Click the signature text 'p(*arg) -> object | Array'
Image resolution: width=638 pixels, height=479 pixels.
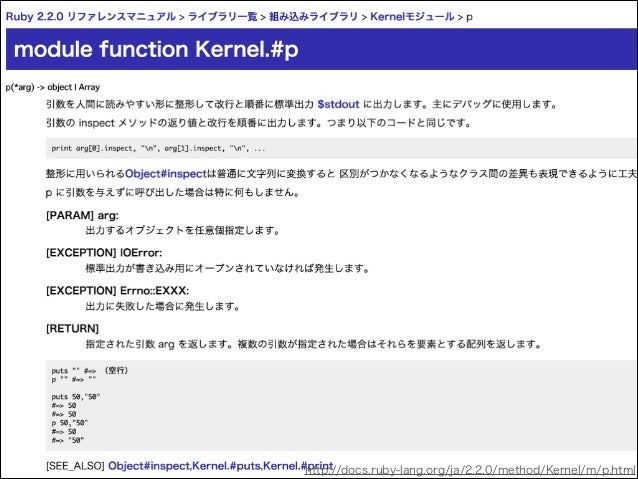(52, 87)
